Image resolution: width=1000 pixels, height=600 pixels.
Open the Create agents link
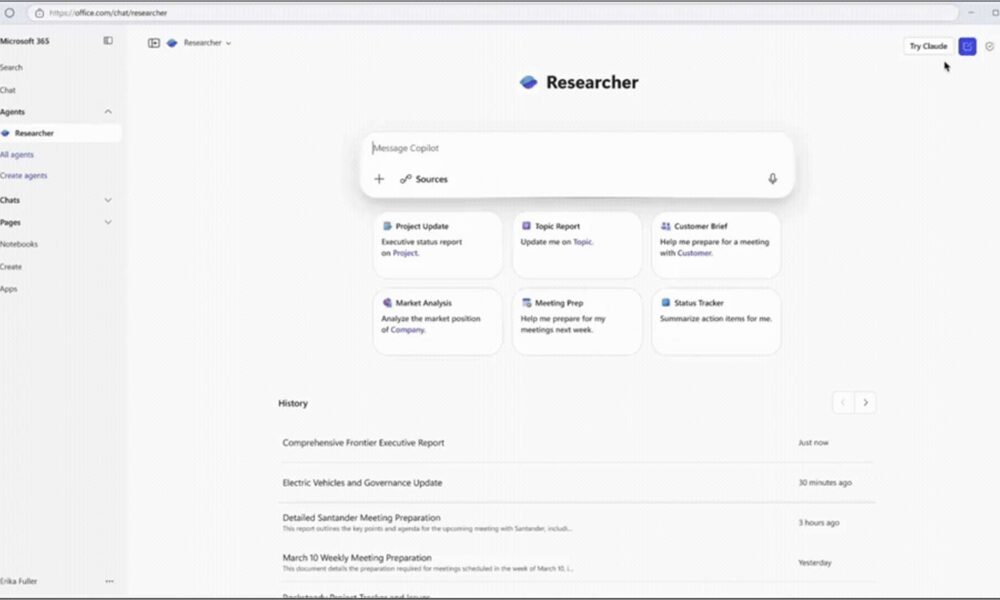tap(24, 175)
